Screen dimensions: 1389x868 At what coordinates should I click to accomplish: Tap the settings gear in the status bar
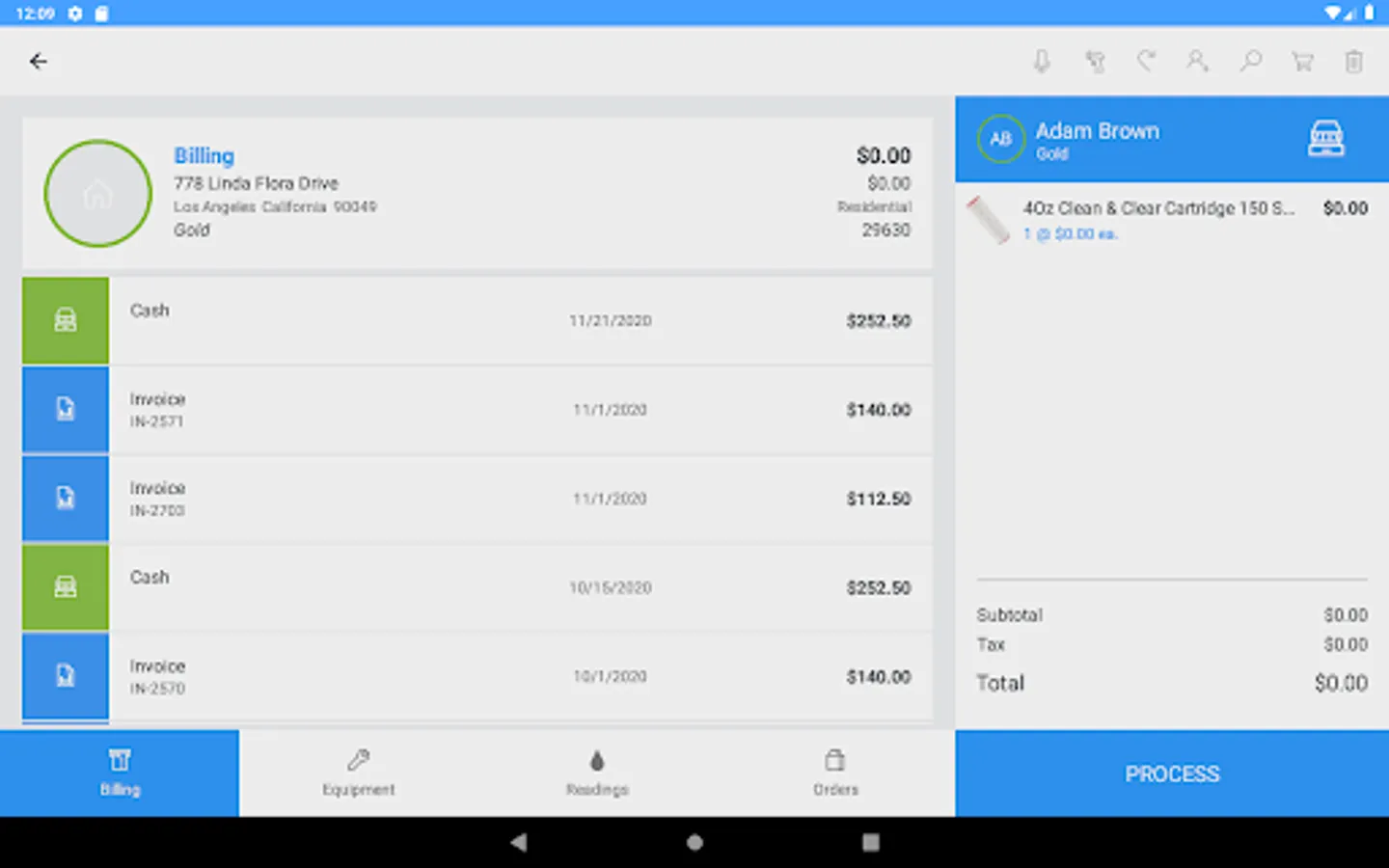75,14
